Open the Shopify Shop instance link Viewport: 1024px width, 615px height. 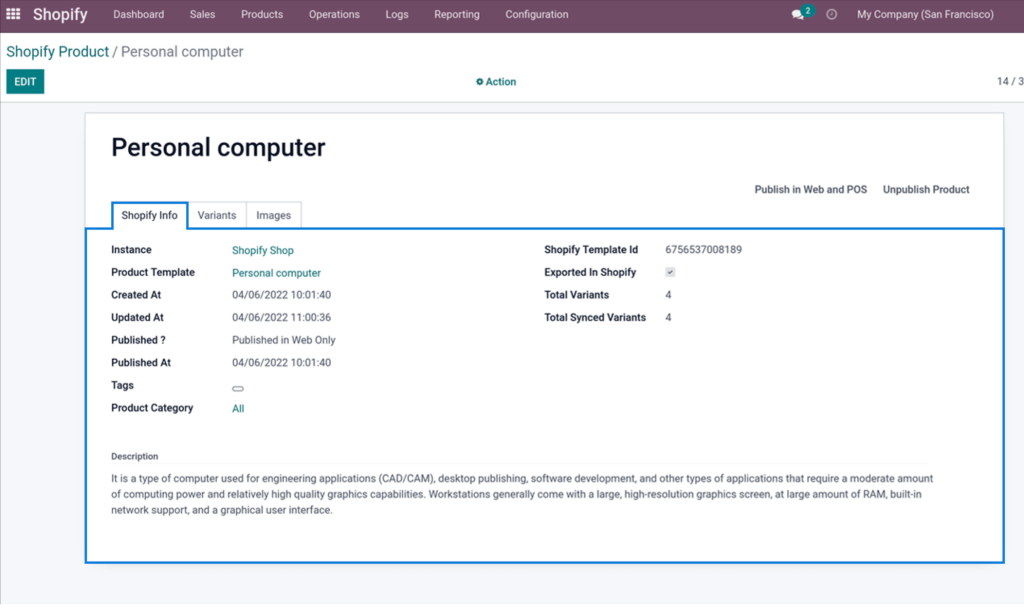click(263, 250)
